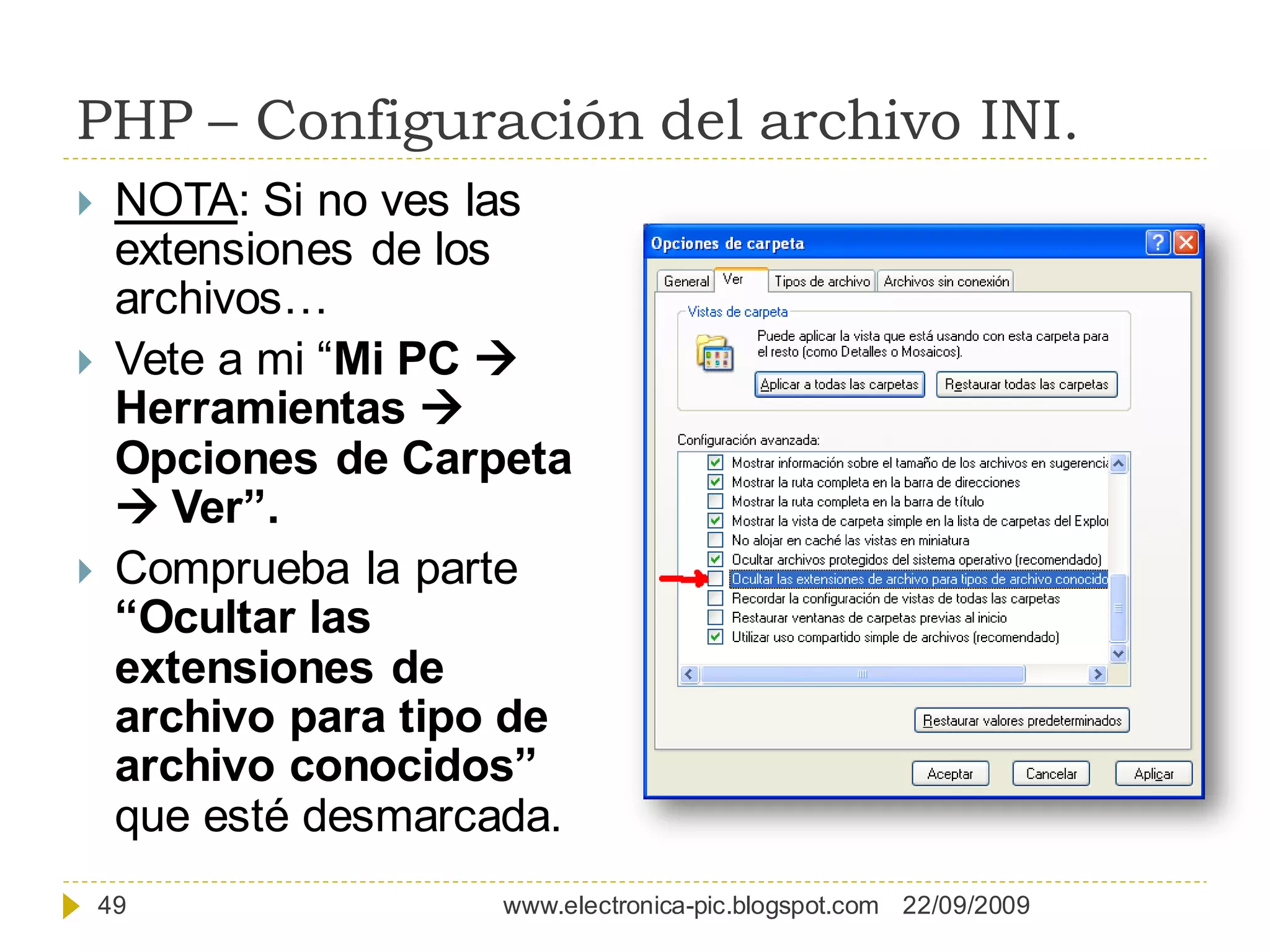
Task: Click Restaurar todas las carpetas
Action: [1026, 384]
